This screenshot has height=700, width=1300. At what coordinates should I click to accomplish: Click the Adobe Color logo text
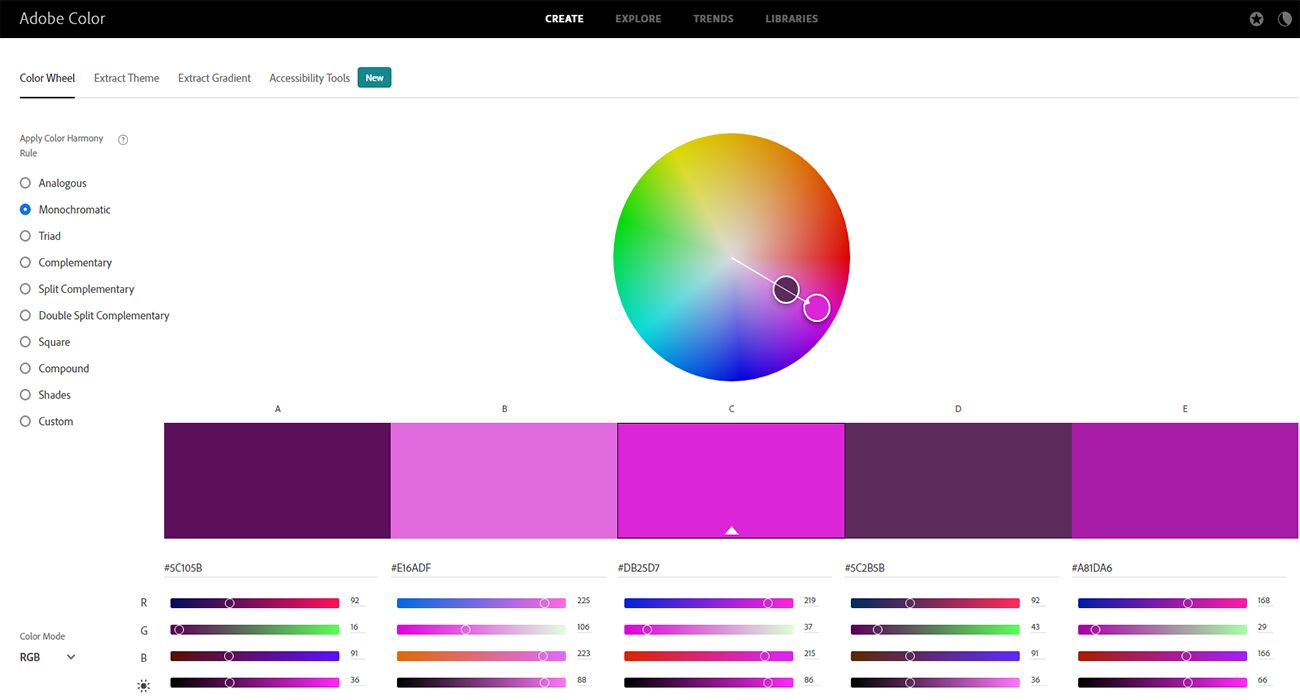tap(62, 19)
